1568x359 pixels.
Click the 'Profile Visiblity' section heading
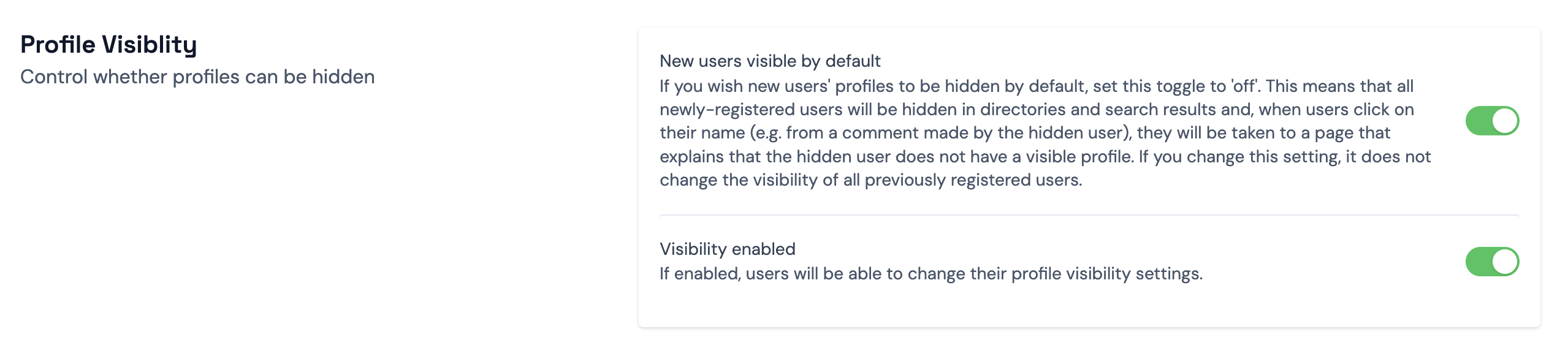108,45
